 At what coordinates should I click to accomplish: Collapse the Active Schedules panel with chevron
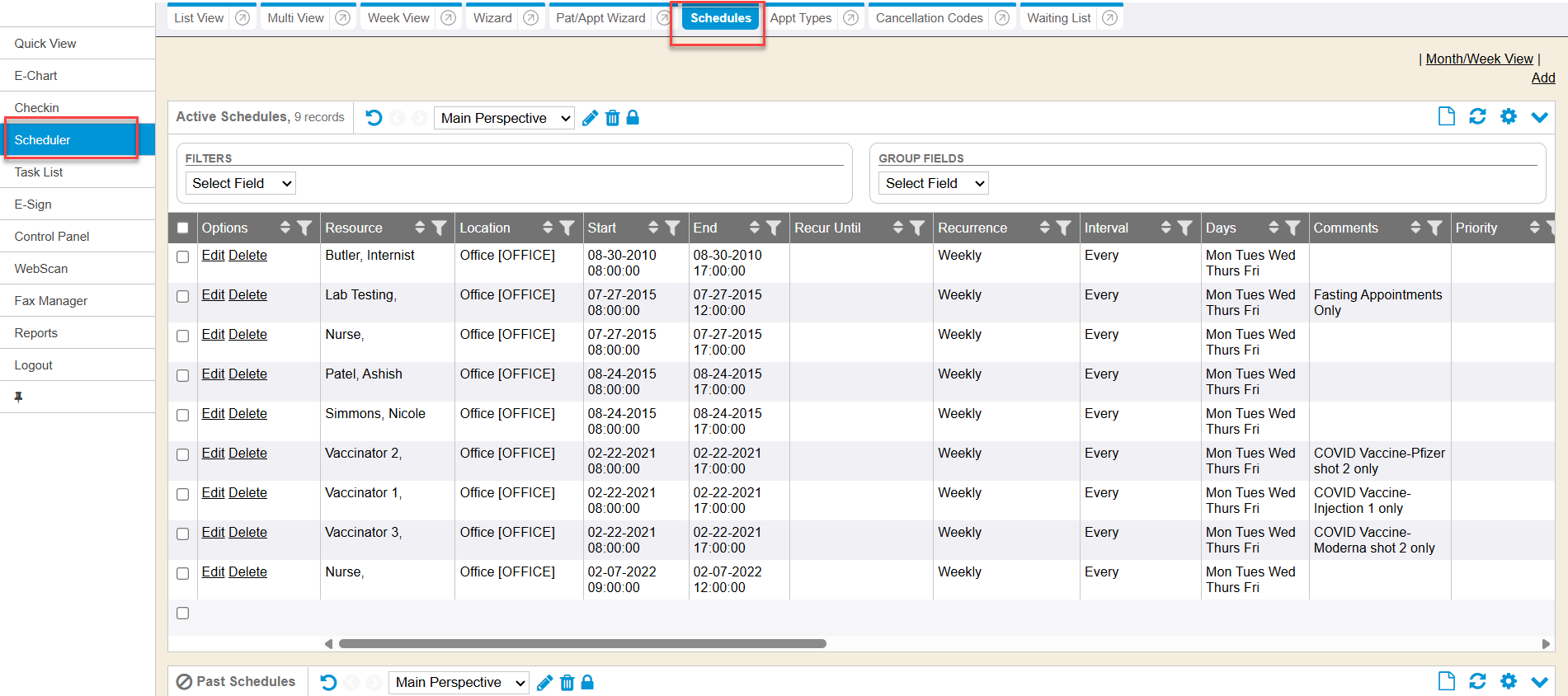(x=1539, y=117)
